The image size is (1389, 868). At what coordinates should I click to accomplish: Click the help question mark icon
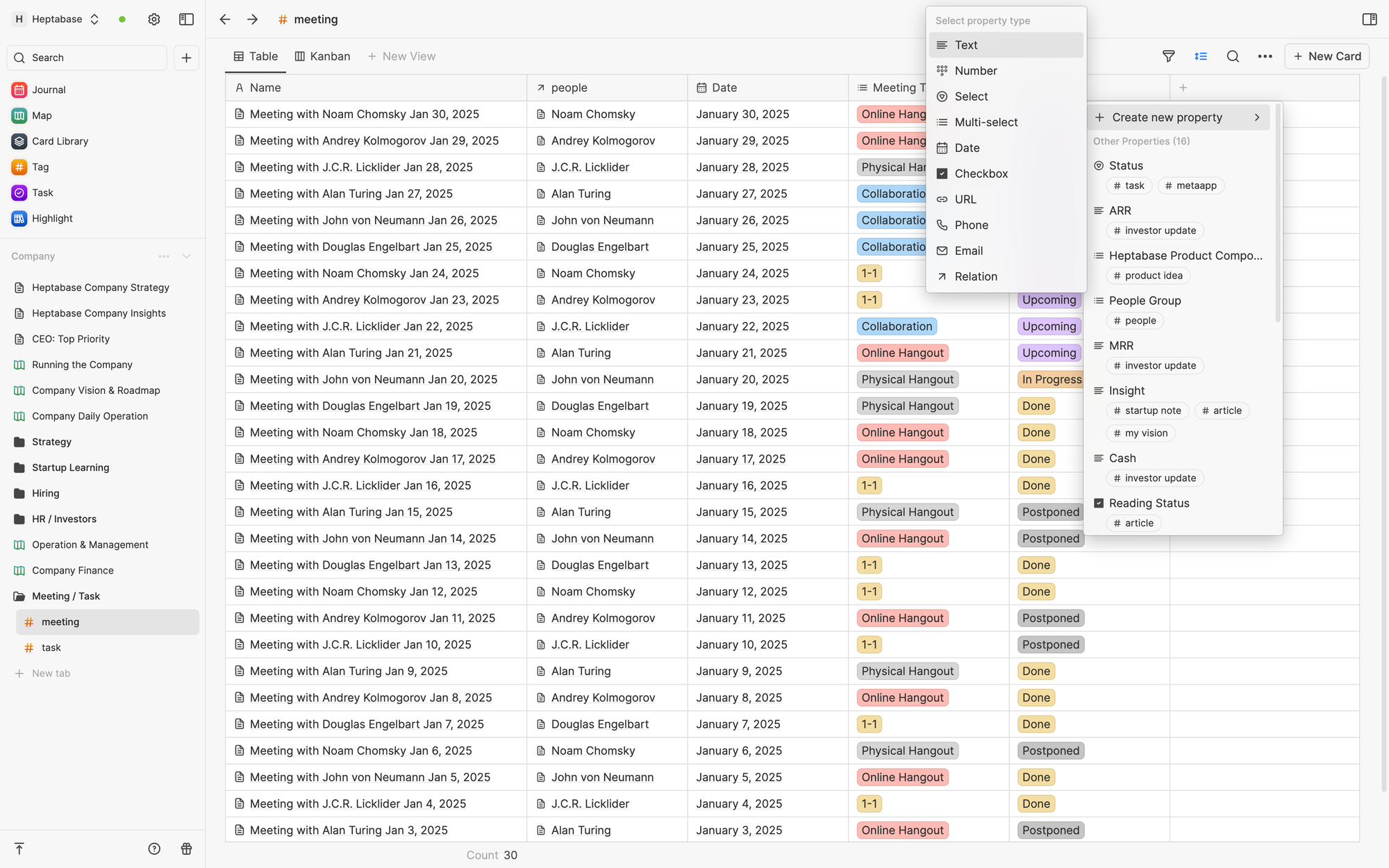click(x=154, y=849)
